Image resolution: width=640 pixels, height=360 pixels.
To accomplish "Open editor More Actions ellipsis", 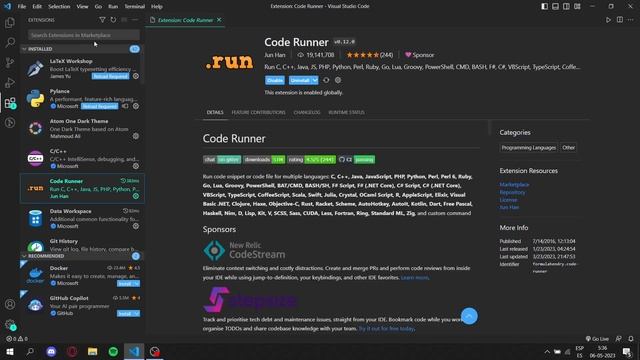I will point(631,20).
